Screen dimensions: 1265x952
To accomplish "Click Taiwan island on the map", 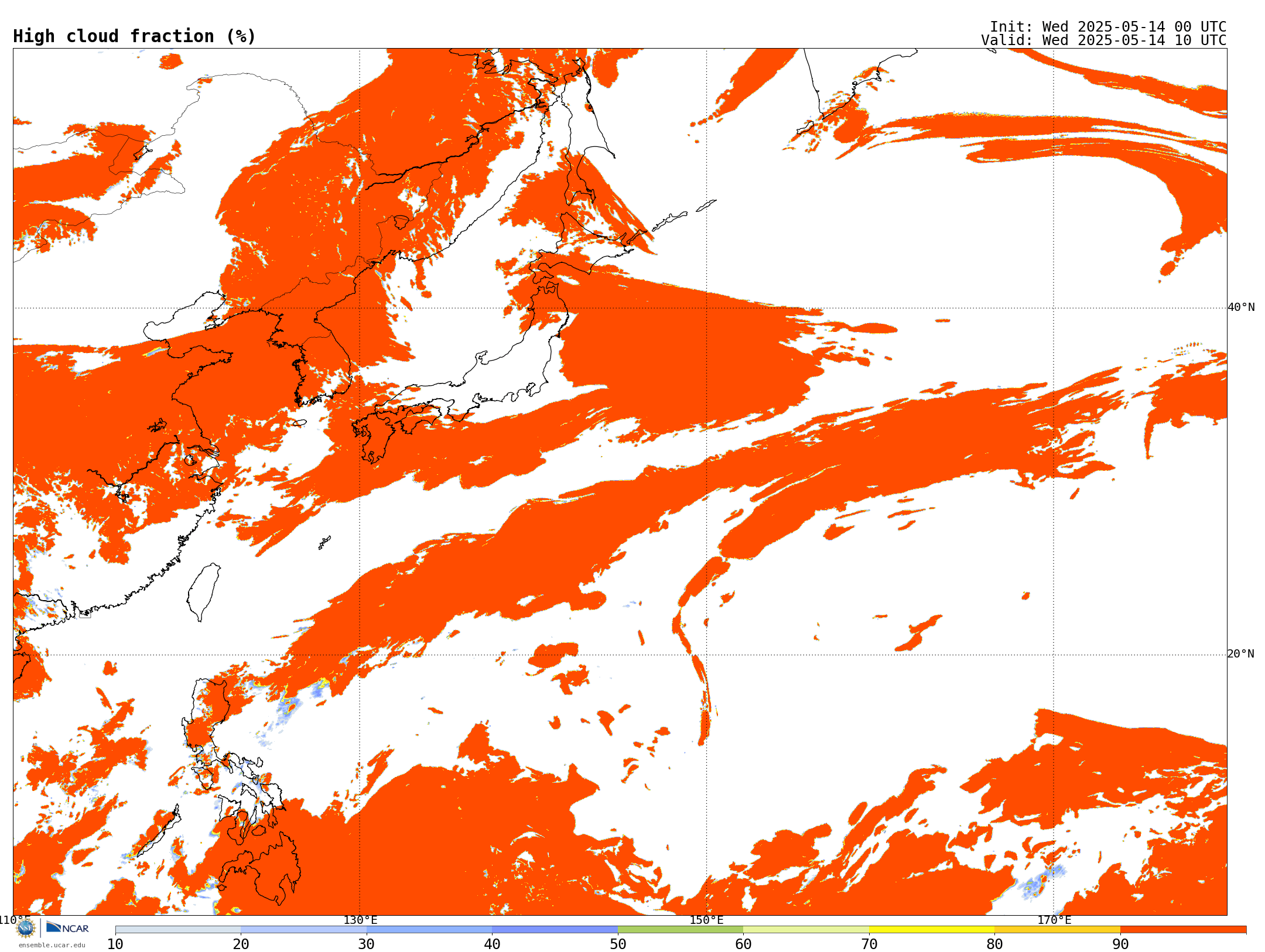I will pos(203,591).
